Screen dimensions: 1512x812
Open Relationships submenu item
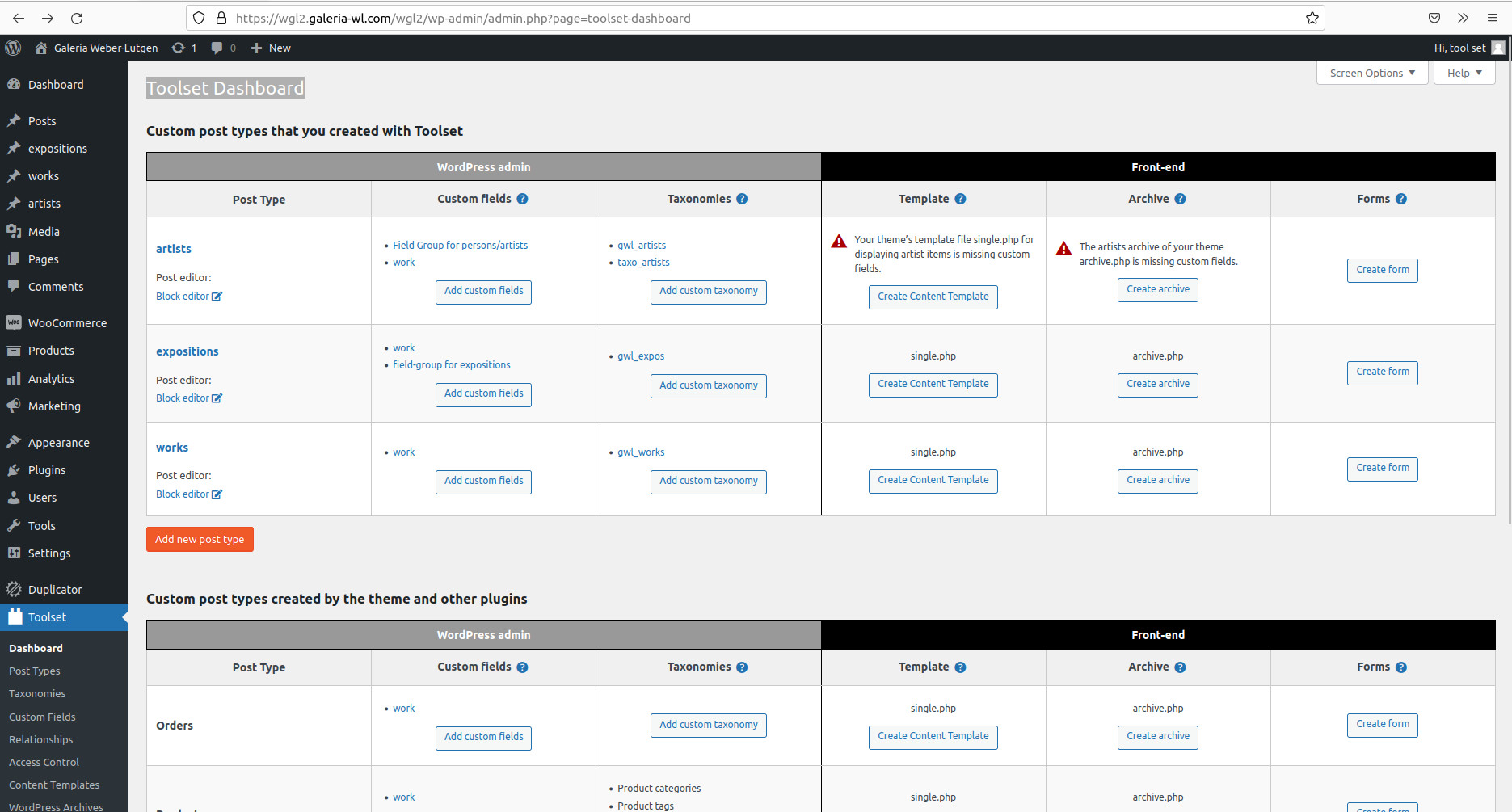point(40,739)
